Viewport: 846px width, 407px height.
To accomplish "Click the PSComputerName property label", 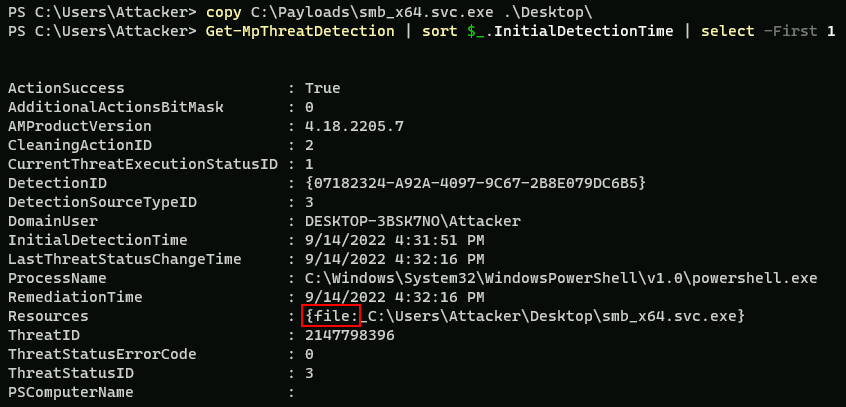I will click(x=70, y=392).
